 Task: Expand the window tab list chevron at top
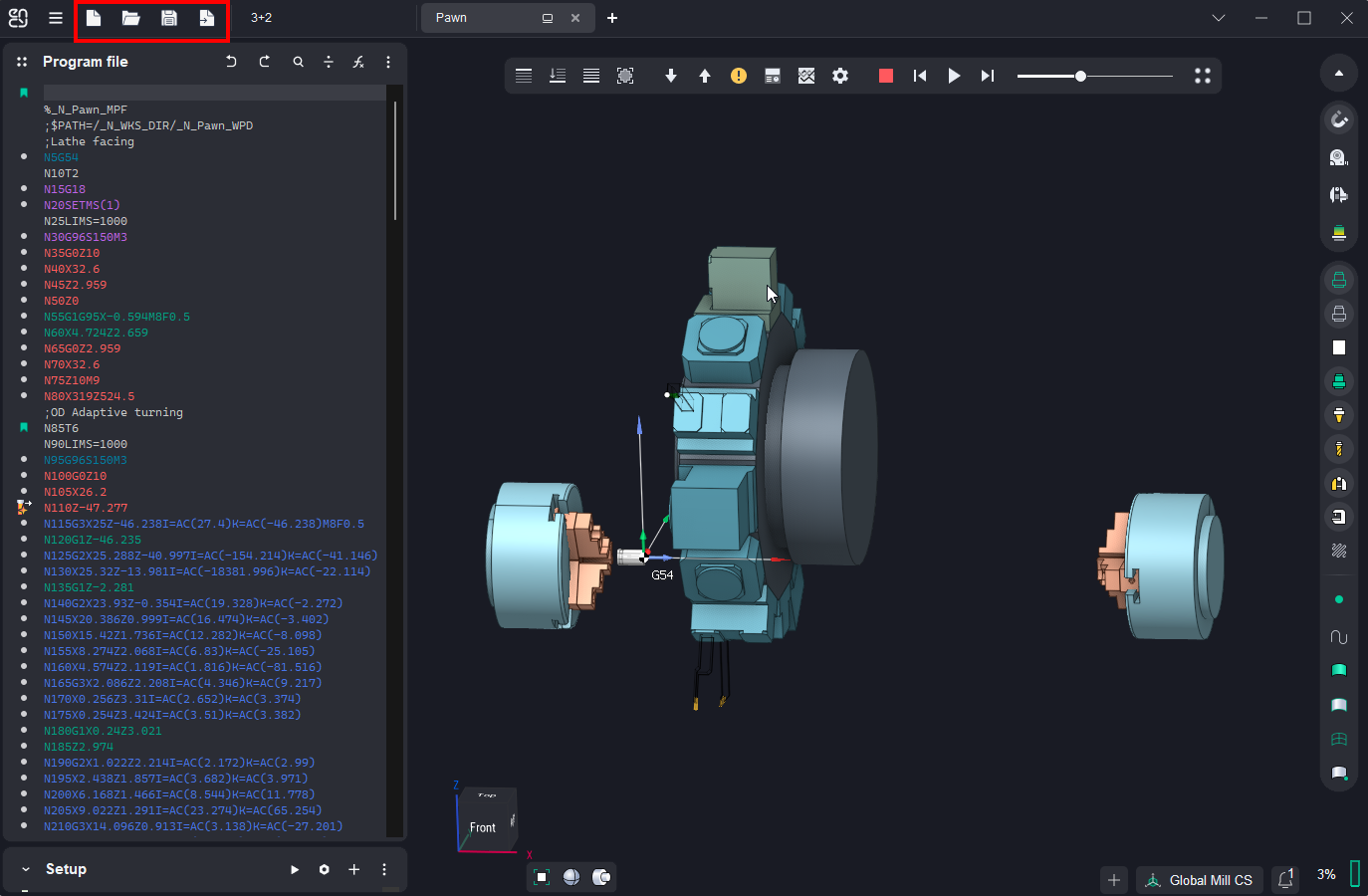(1219, 18)
